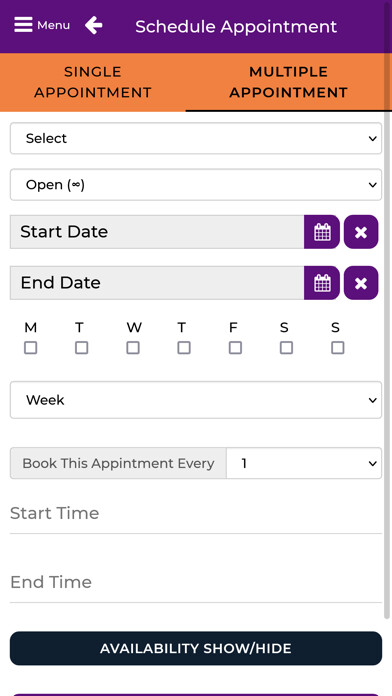Clear the End Date with X button
The height and width of the screenshot is (696, 392).
[x=361, y=283]
